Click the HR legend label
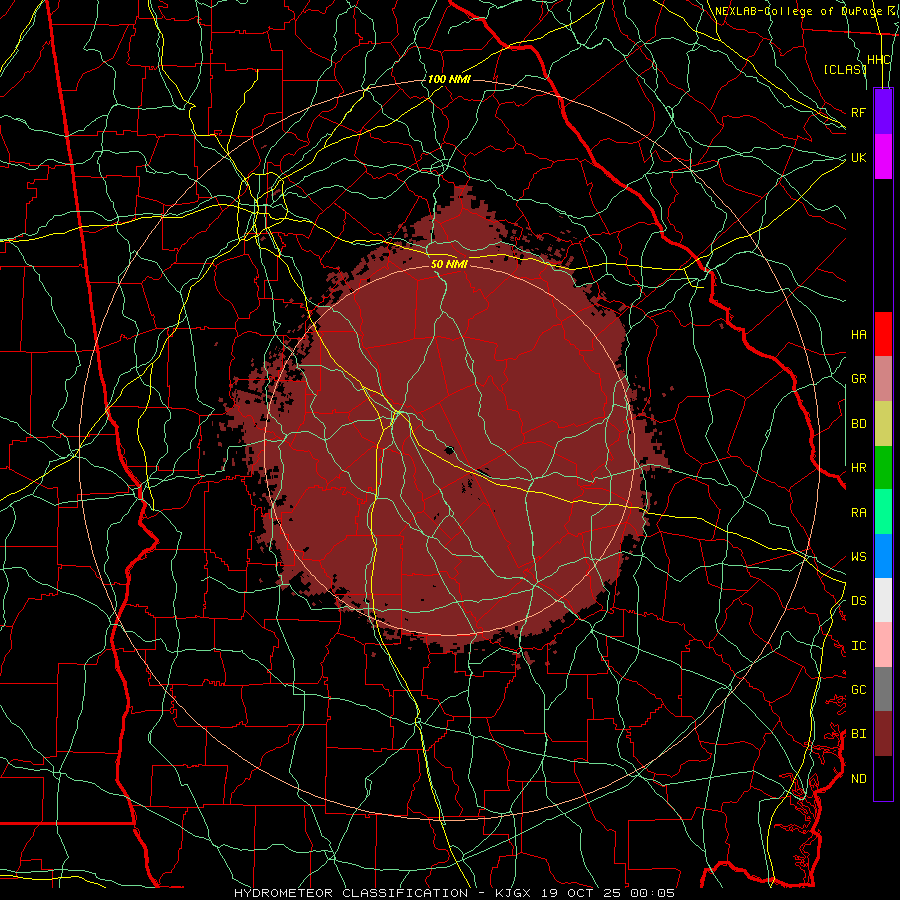Image resolution: width=900 pixels, height=900 pixels. (x=859, y=468)
